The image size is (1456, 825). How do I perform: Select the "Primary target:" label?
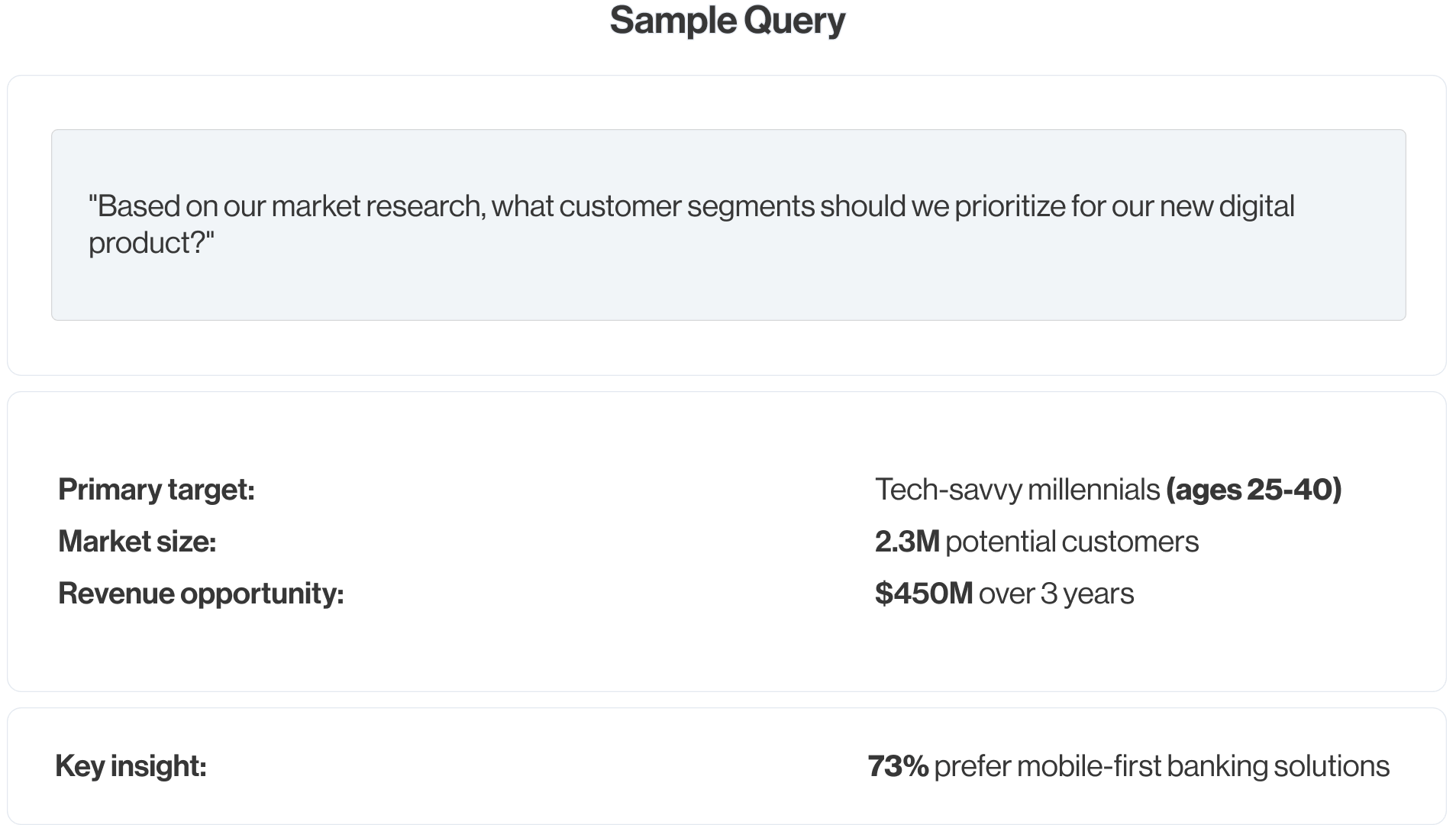157,490
